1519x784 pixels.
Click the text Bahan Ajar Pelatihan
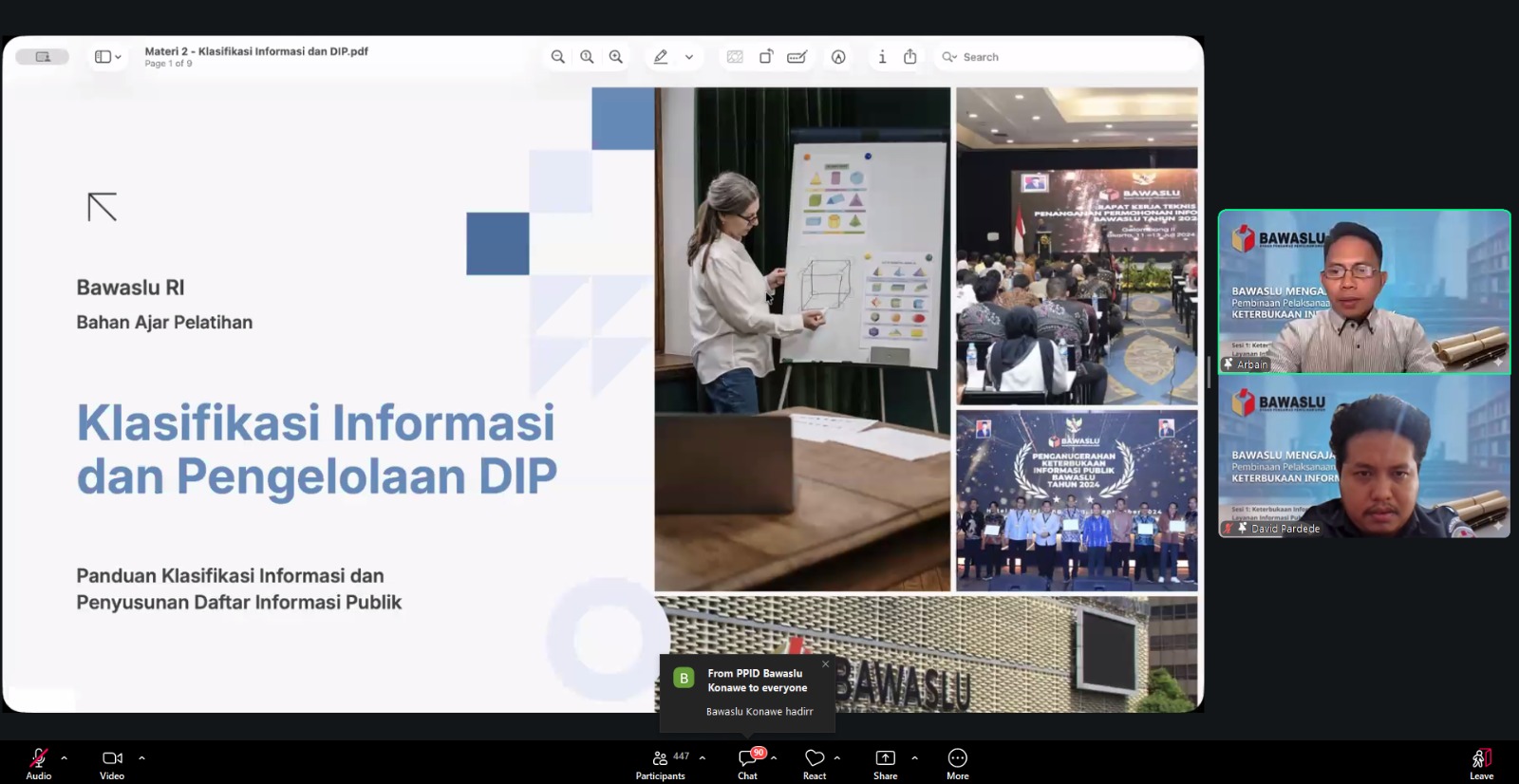coord(164,323)
